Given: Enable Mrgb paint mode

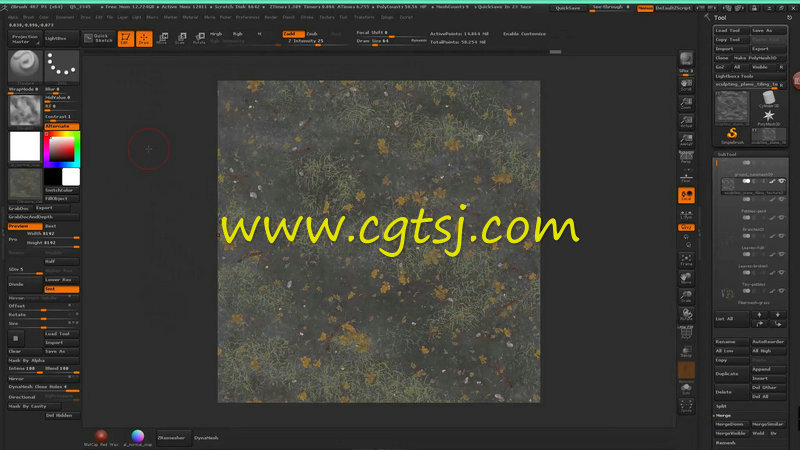Looking at the screenshot, I should (x=216, y=34).
